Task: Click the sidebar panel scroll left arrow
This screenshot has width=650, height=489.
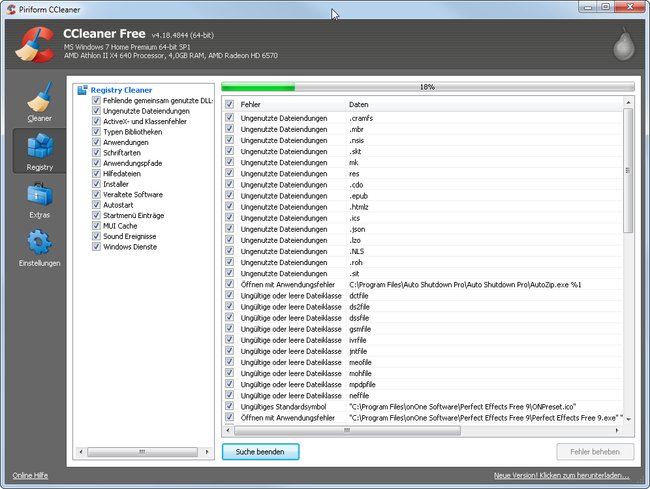Action: [x=81, y=452]
